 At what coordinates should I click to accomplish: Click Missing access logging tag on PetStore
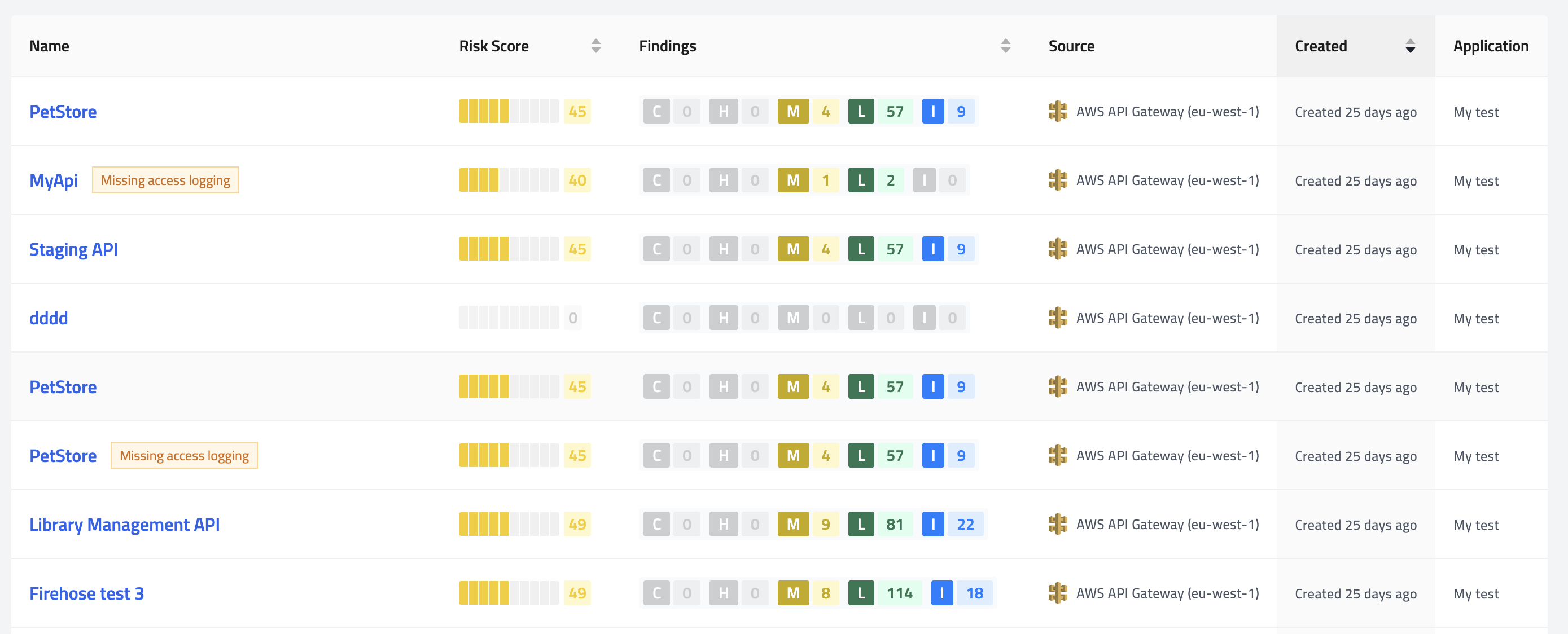[184, 455]
